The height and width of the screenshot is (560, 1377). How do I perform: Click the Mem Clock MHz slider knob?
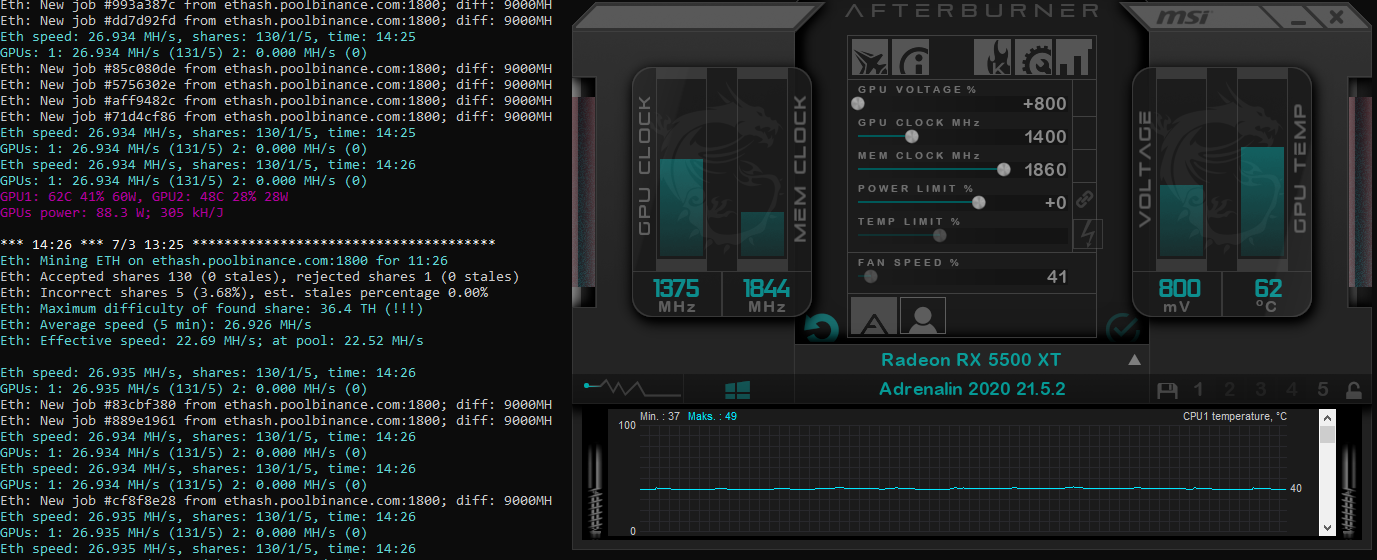(1003, 169)
